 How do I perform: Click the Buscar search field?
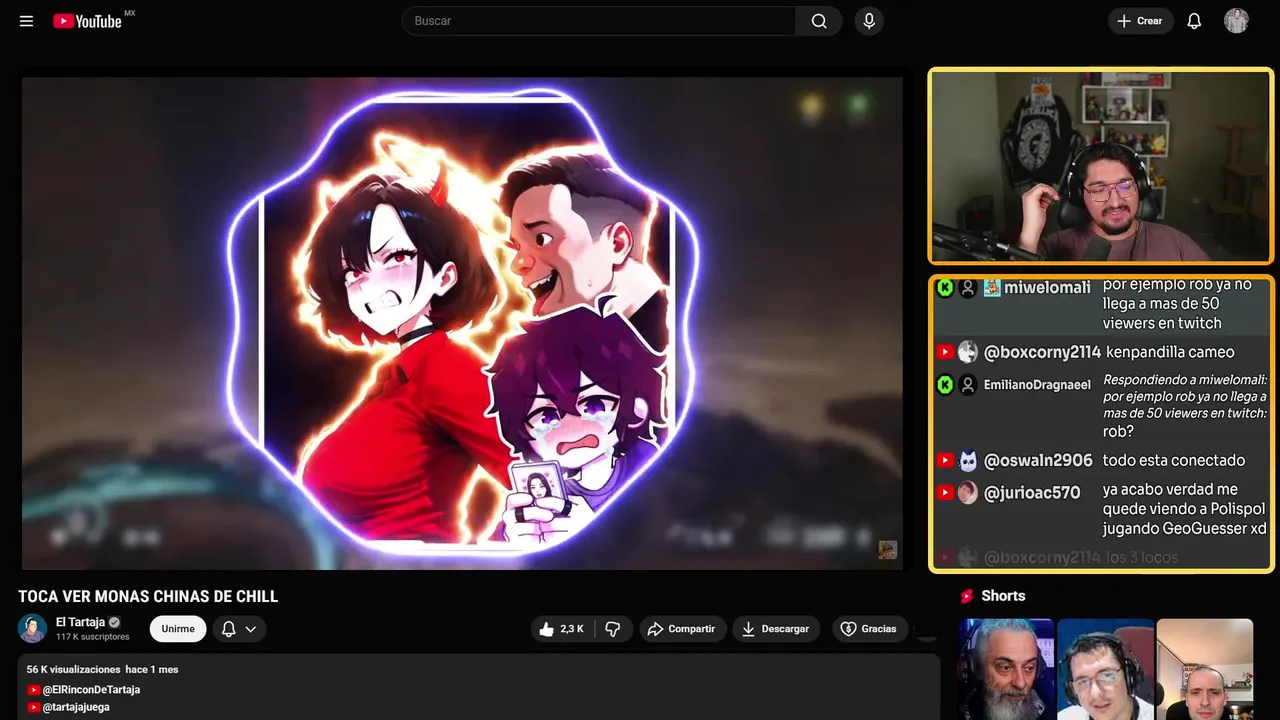[x=599, y=21]
